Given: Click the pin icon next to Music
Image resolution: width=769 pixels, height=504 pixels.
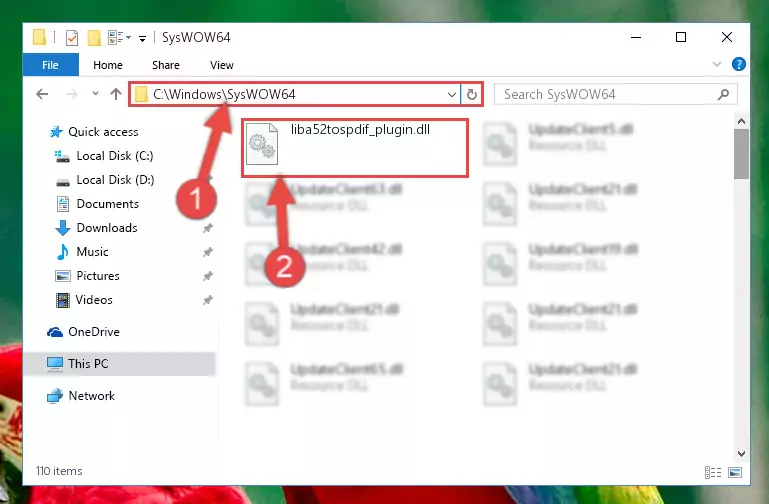Looking at the screenshot, I should [x=208, y=252].
